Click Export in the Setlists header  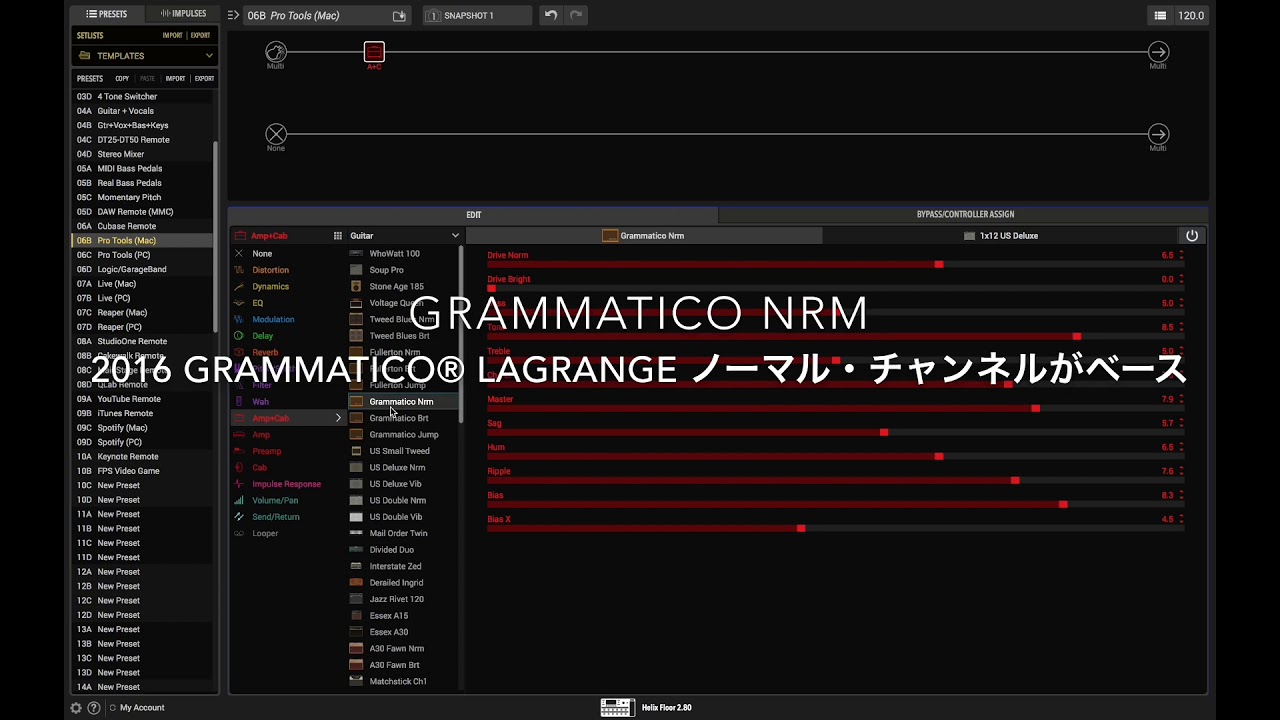(201, 36)
